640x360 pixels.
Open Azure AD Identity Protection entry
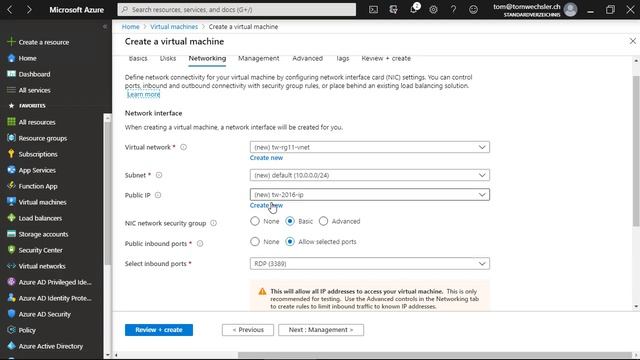55,298
